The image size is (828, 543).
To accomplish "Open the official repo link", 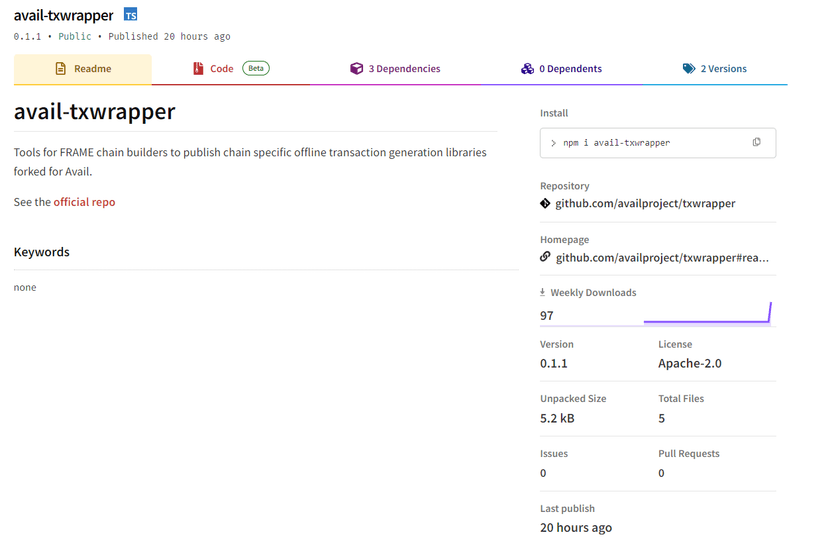I will click(x=84, y=202).
